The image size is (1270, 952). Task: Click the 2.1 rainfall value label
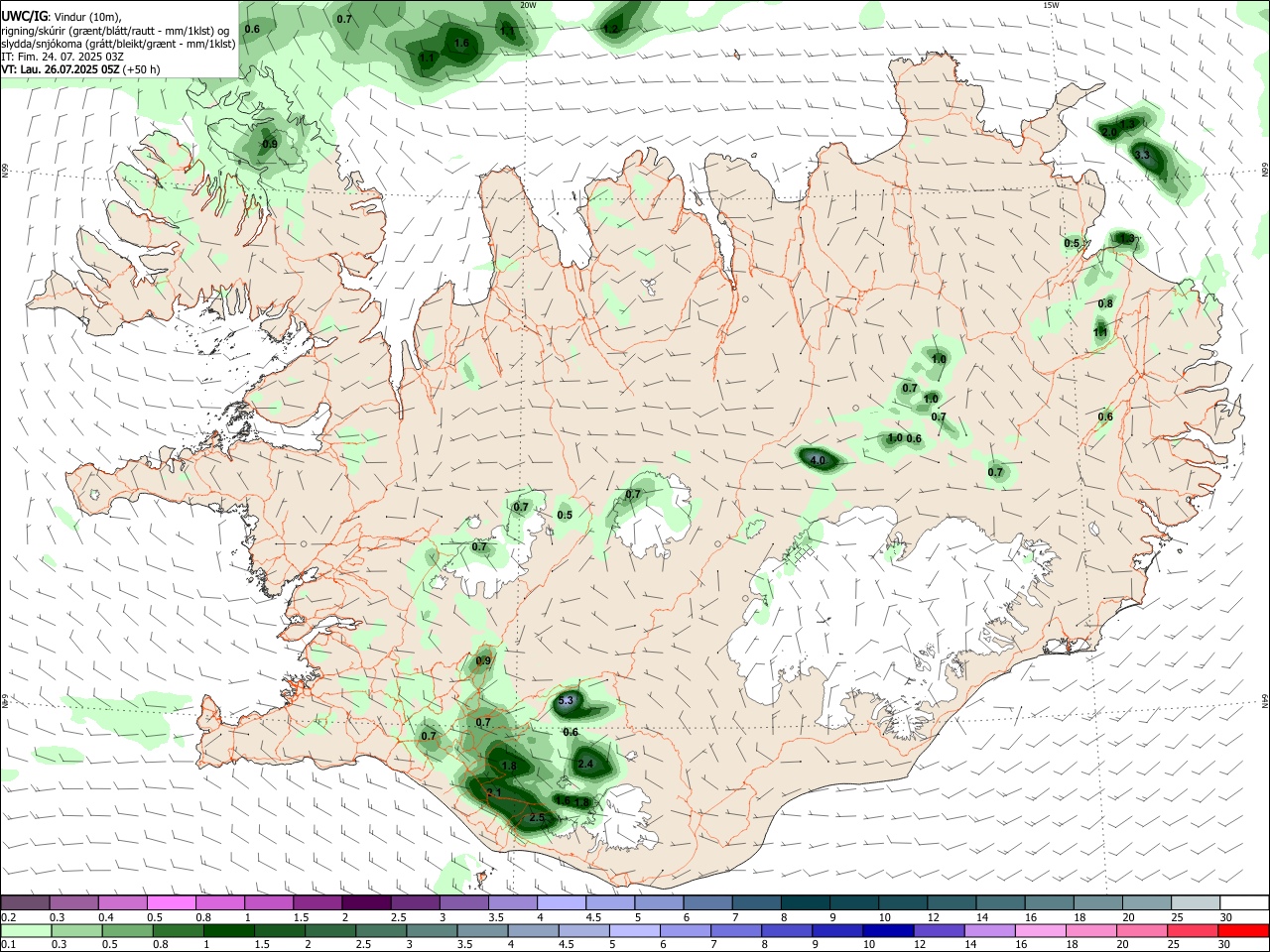click(x=494, y=794)
